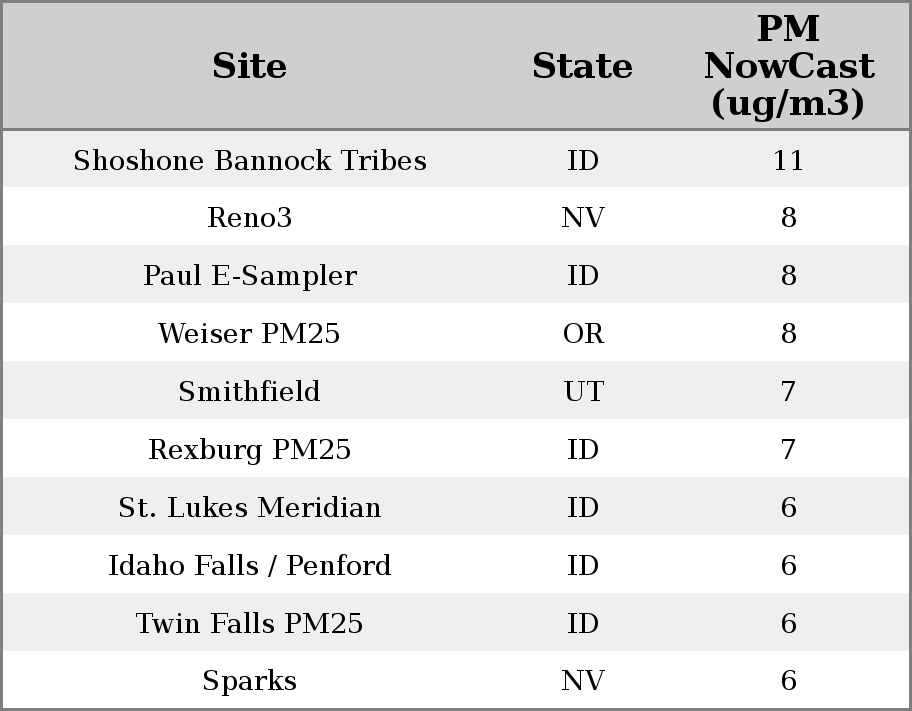This screenshot has width=912, height=711.
Task: Click the UT state cell
Action: point(583,392)
